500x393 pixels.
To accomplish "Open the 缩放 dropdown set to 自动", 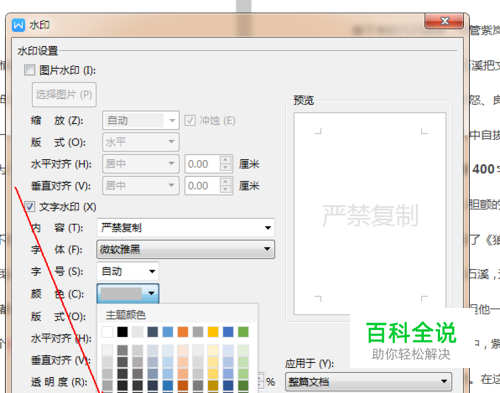I will (141, 120).
